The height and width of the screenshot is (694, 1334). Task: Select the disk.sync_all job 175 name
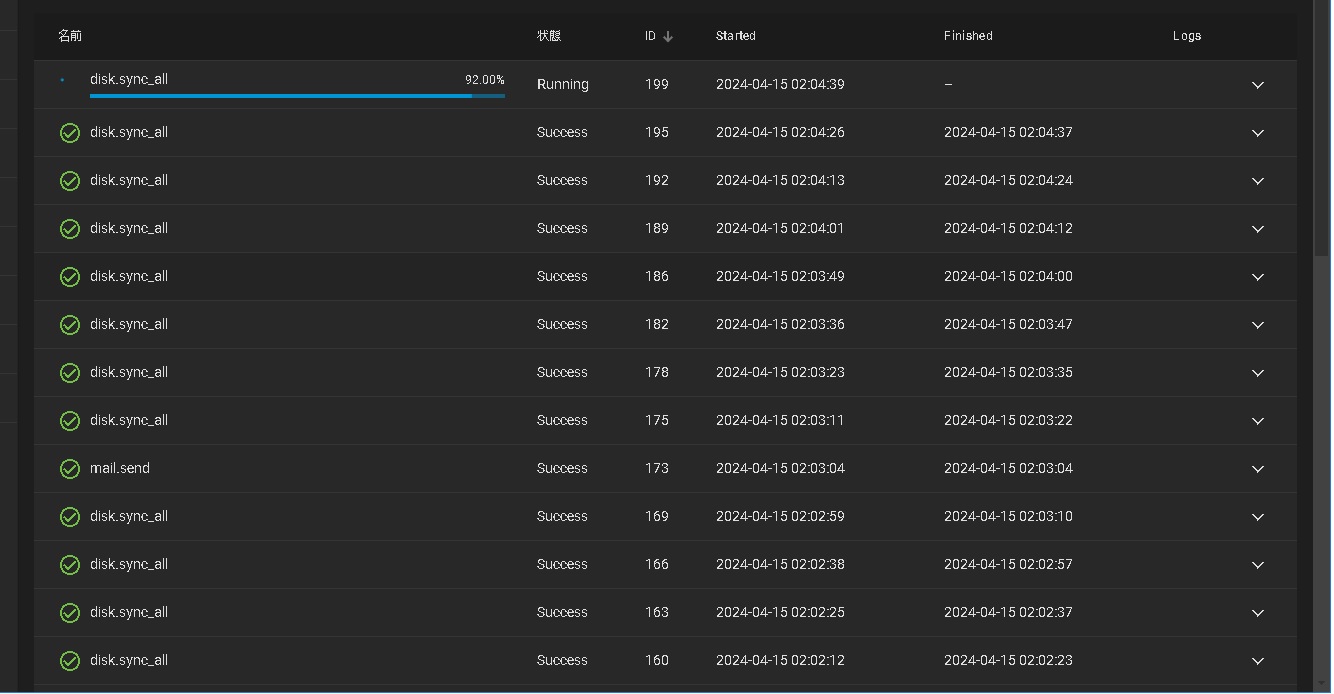point(129,421)
